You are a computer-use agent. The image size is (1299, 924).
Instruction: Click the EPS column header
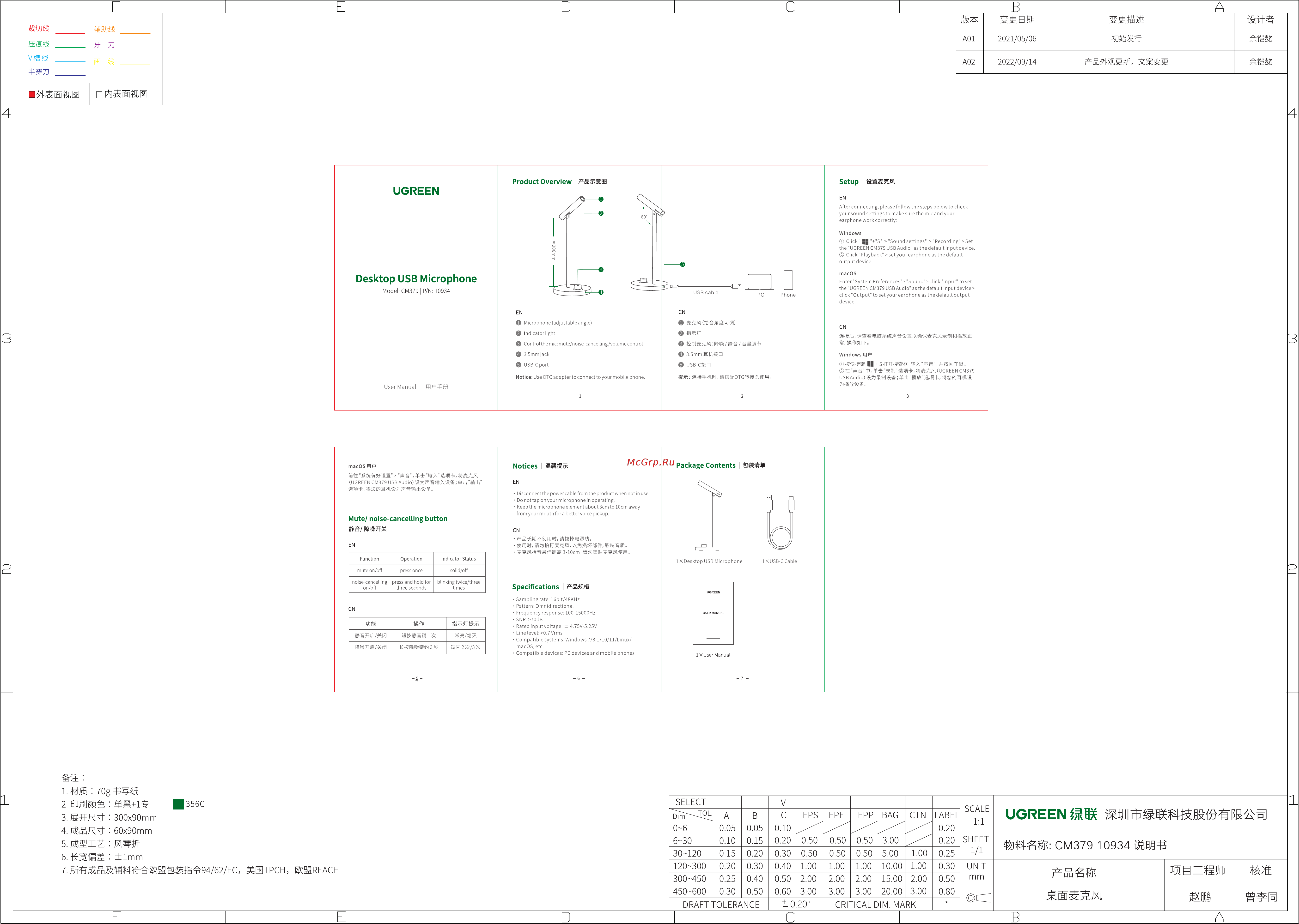tap(810, 815)
